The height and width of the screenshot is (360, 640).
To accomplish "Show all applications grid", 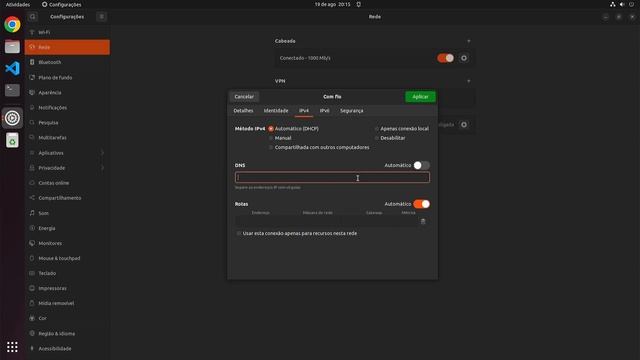I will coord(12,347).
